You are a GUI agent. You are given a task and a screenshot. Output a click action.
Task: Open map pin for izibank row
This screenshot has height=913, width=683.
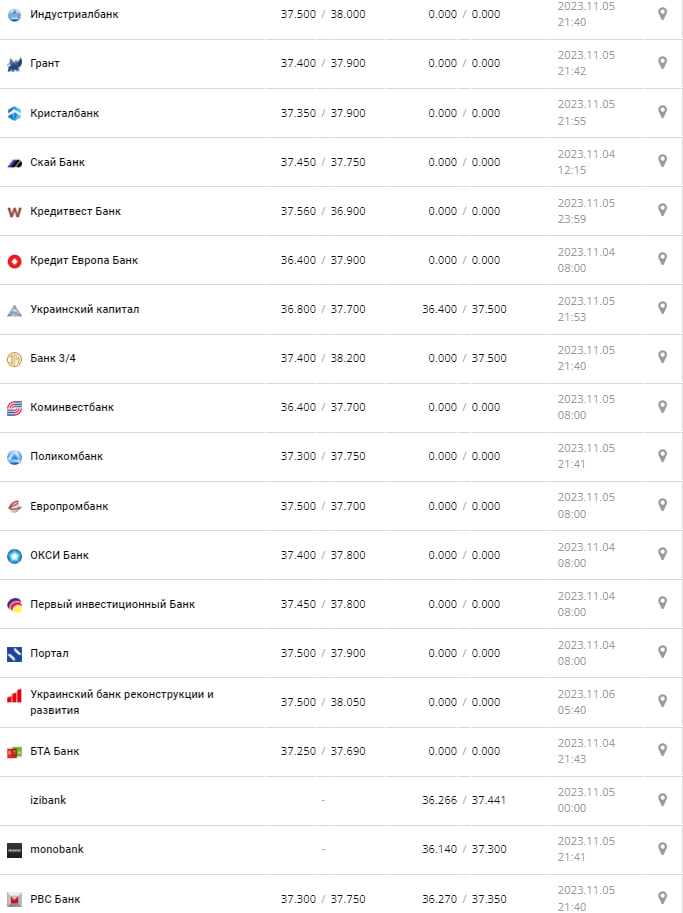click(662, 799)
